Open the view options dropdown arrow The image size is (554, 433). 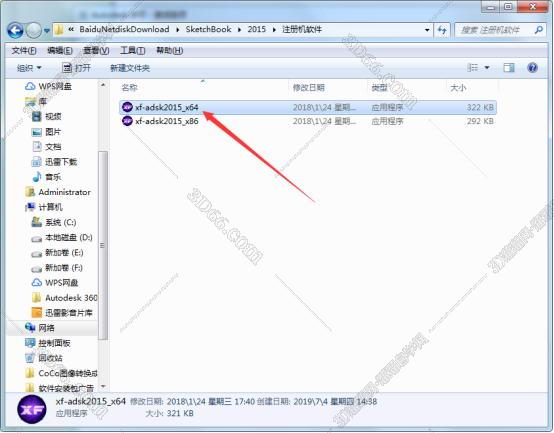coord(487,67)
